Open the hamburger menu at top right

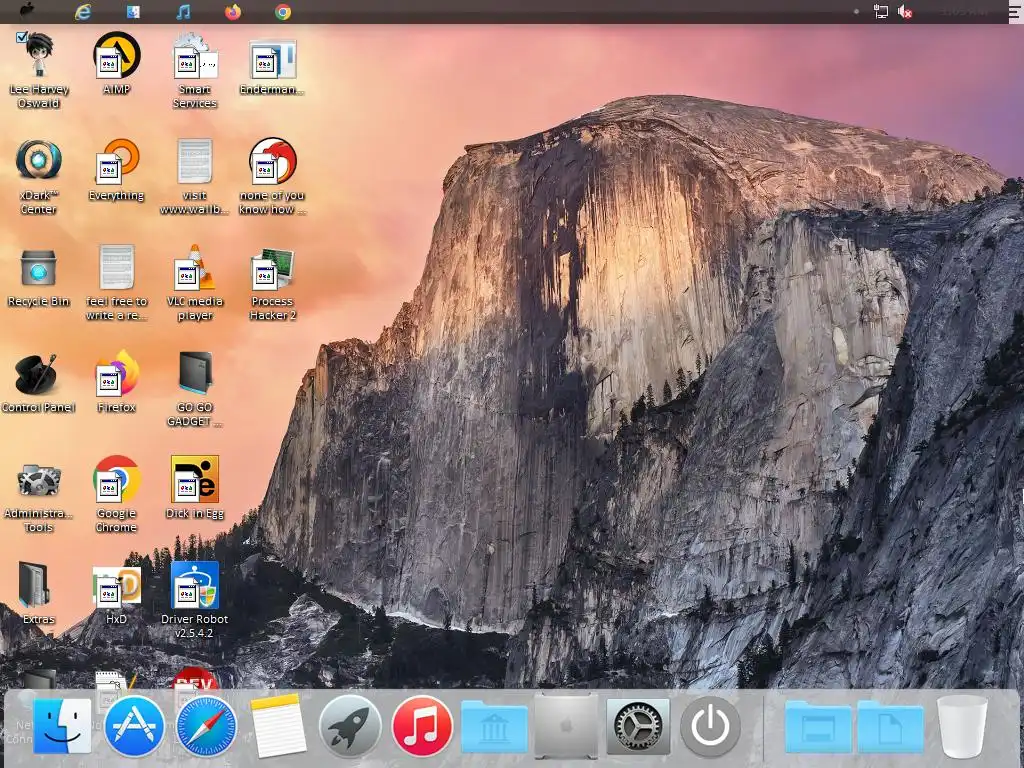pyautogui.click(x=1014, y=12)
